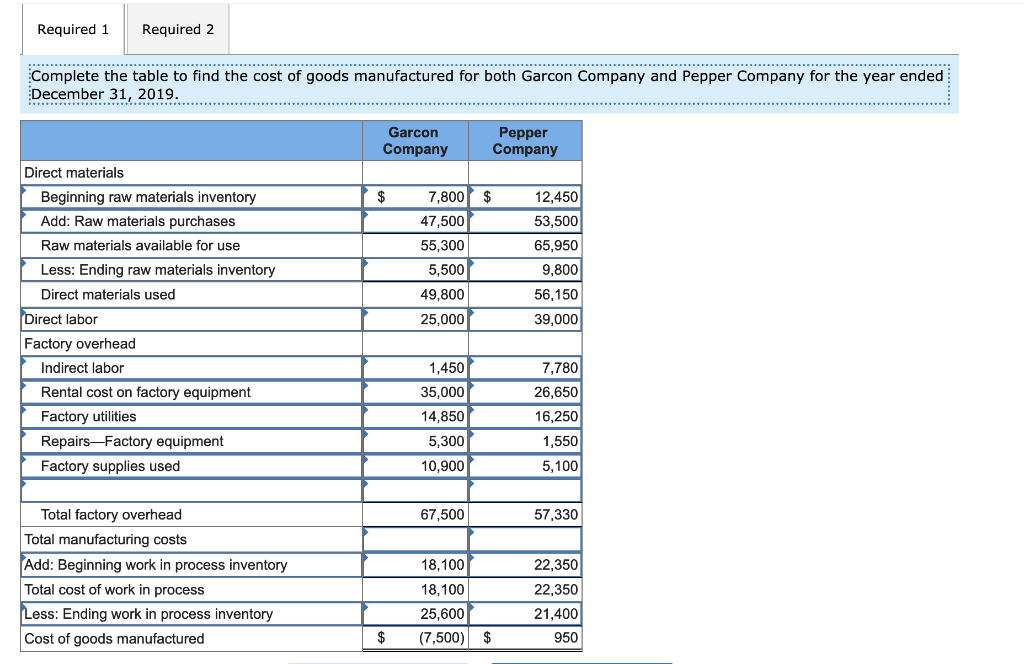This screenshot has height=664, width=1024.
Task: Click empty Garcon Total manufacturing costs field
Action: coord(415,539)
